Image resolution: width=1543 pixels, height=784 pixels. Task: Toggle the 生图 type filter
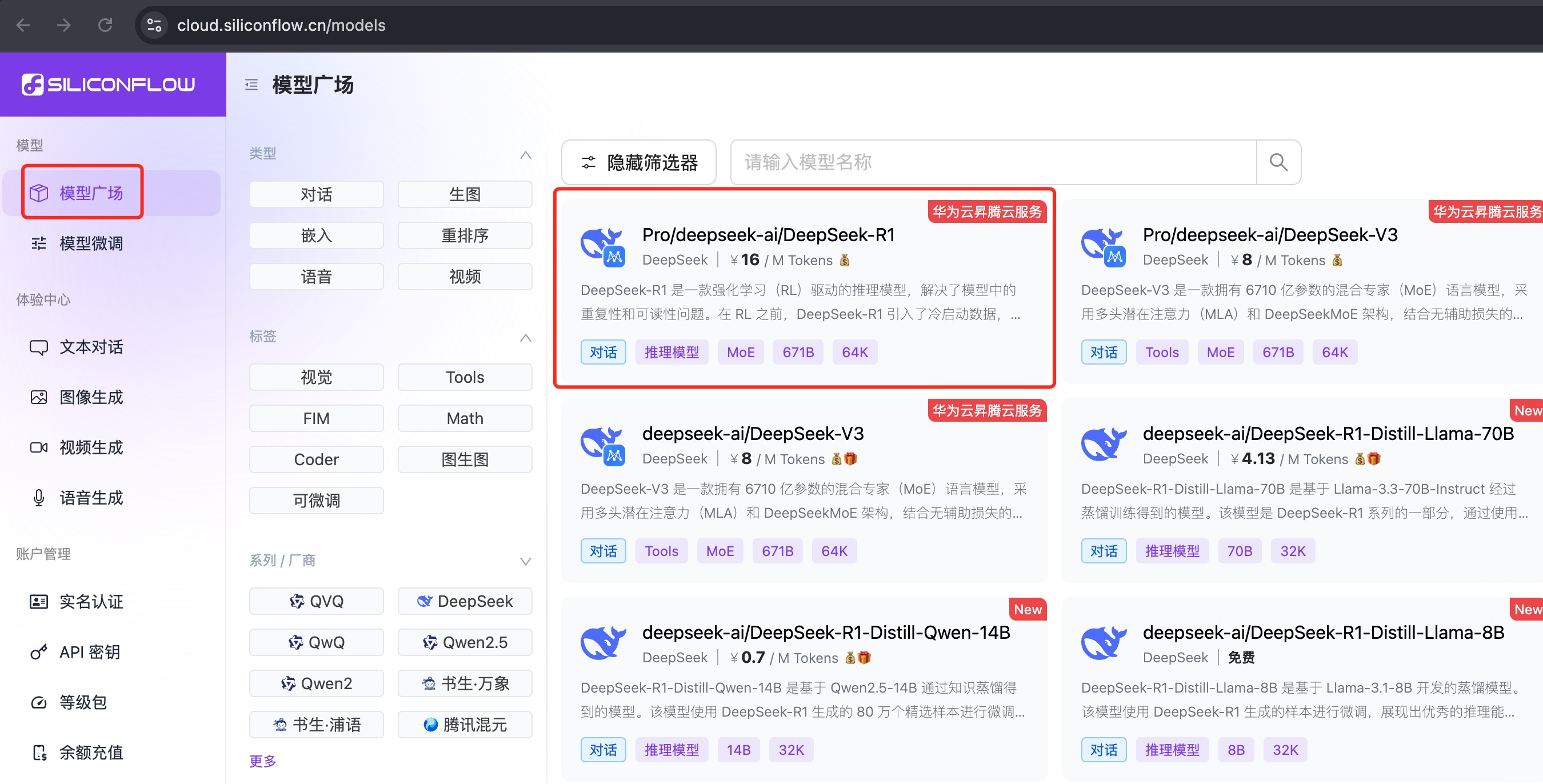pos(465,194)
